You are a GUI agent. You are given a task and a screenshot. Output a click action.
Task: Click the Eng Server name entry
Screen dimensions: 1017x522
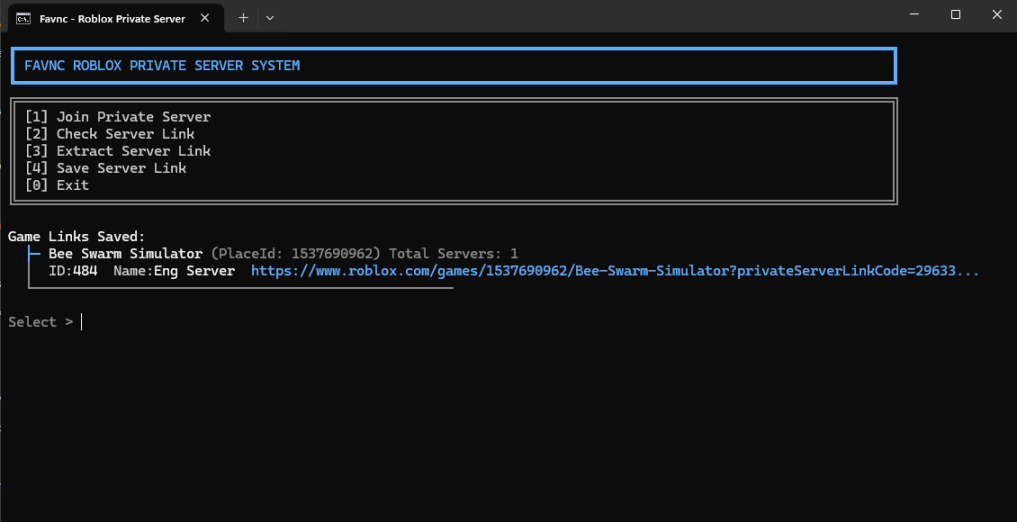coord(174,271)
